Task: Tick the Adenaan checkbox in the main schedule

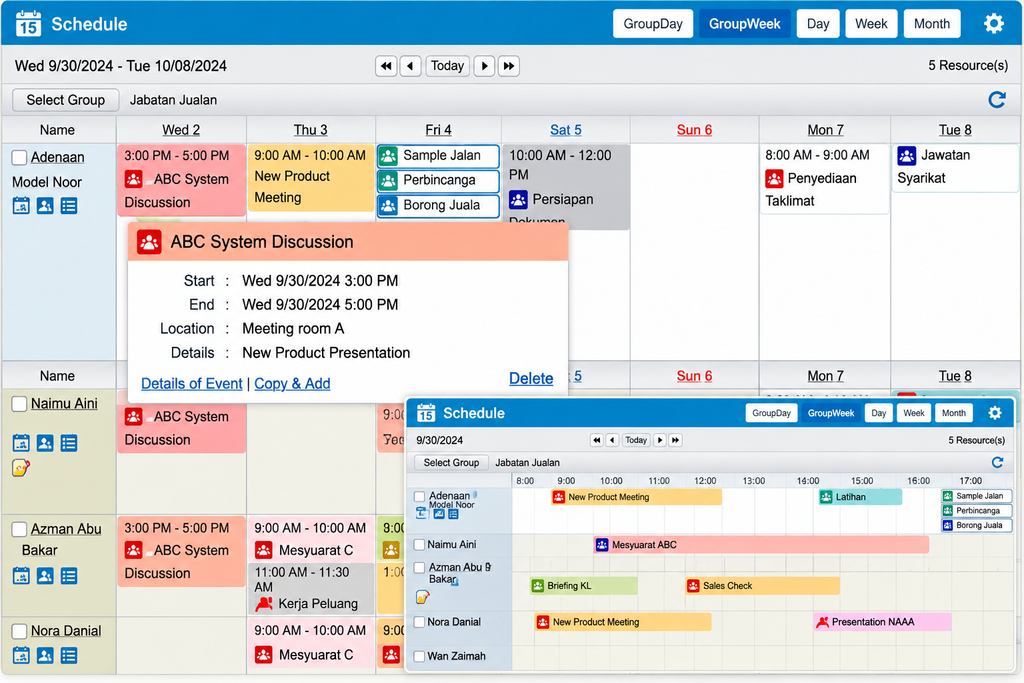Action: [20, 157]
